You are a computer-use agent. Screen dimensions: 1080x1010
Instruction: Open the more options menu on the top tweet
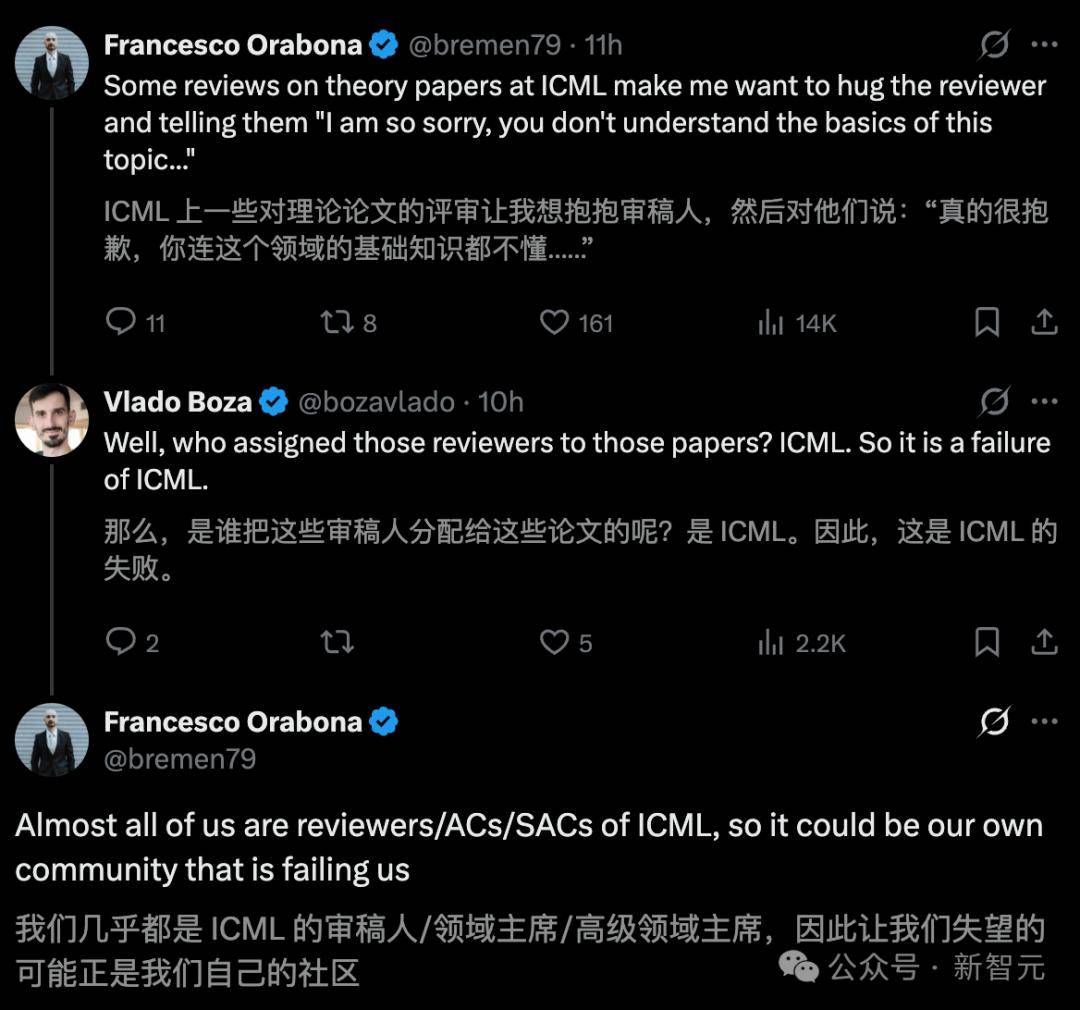pos(1046,43)
